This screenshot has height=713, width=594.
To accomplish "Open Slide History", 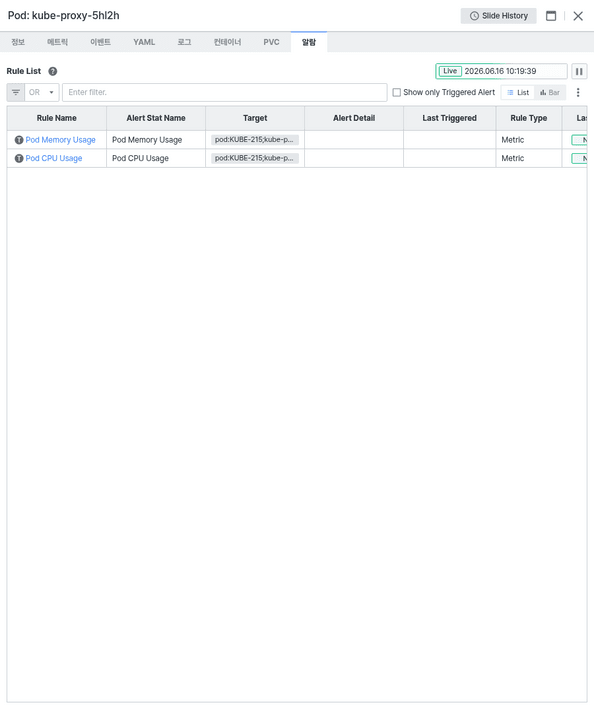I will coord(498,16).
